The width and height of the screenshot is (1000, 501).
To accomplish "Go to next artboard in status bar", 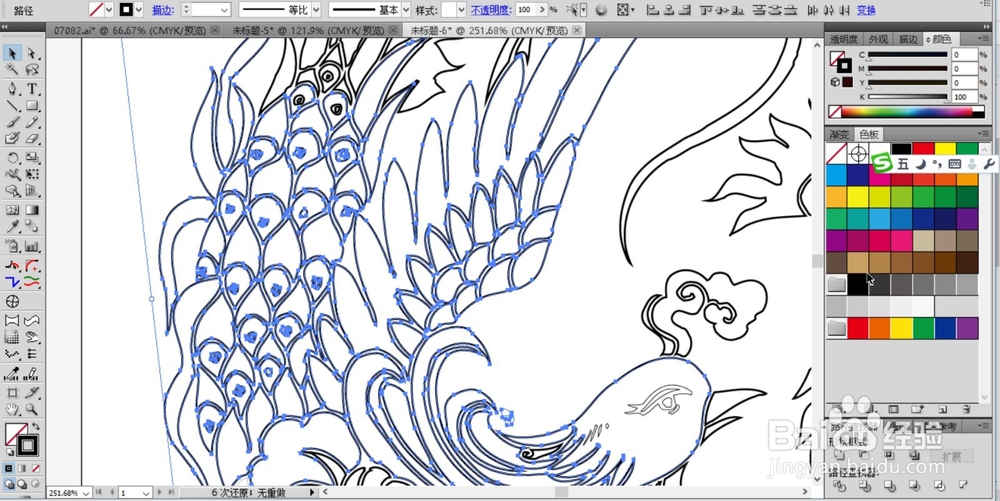I will pyautogui.click(x=159, y=492).
